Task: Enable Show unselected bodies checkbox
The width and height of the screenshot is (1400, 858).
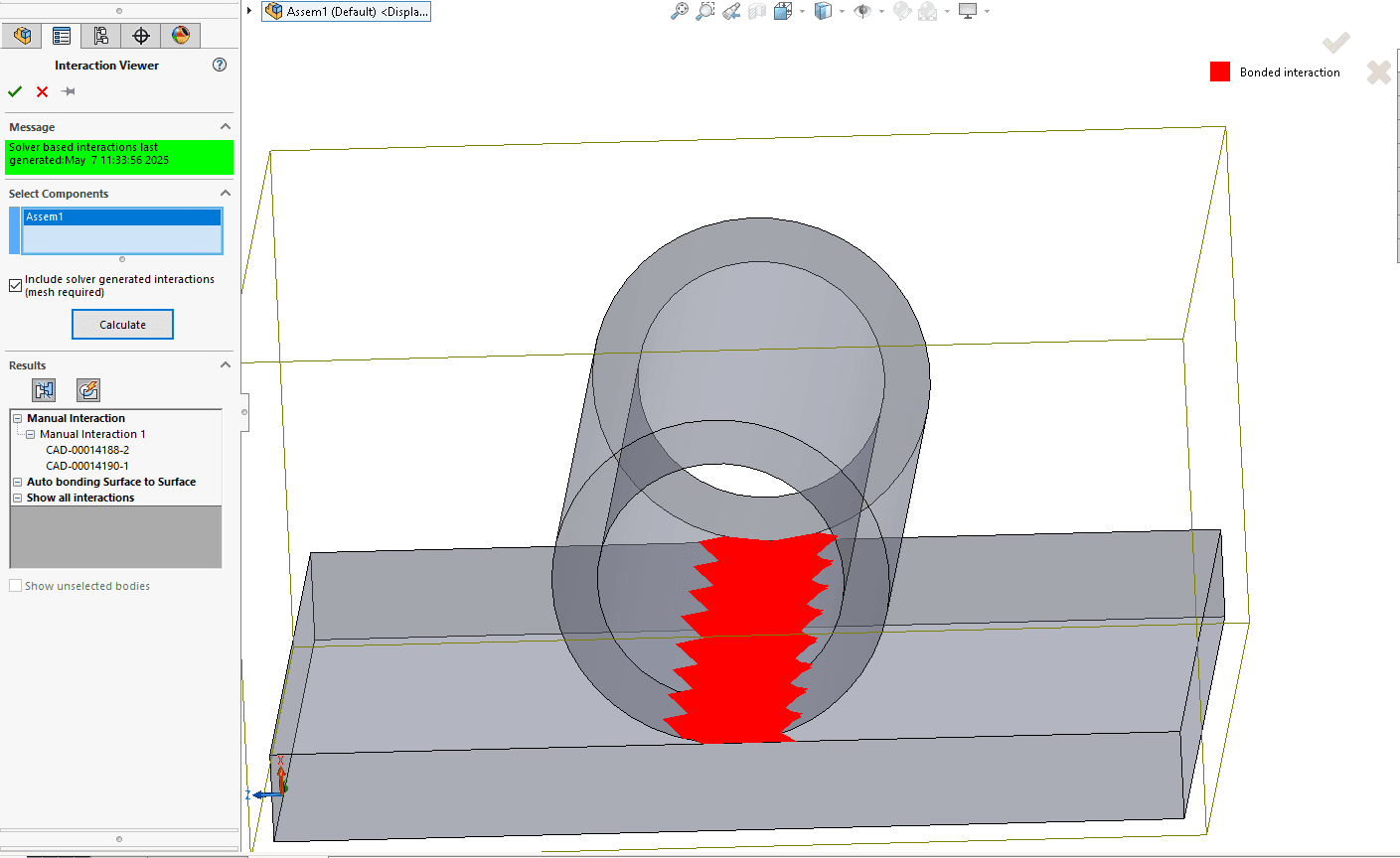Action: point(16,586)
